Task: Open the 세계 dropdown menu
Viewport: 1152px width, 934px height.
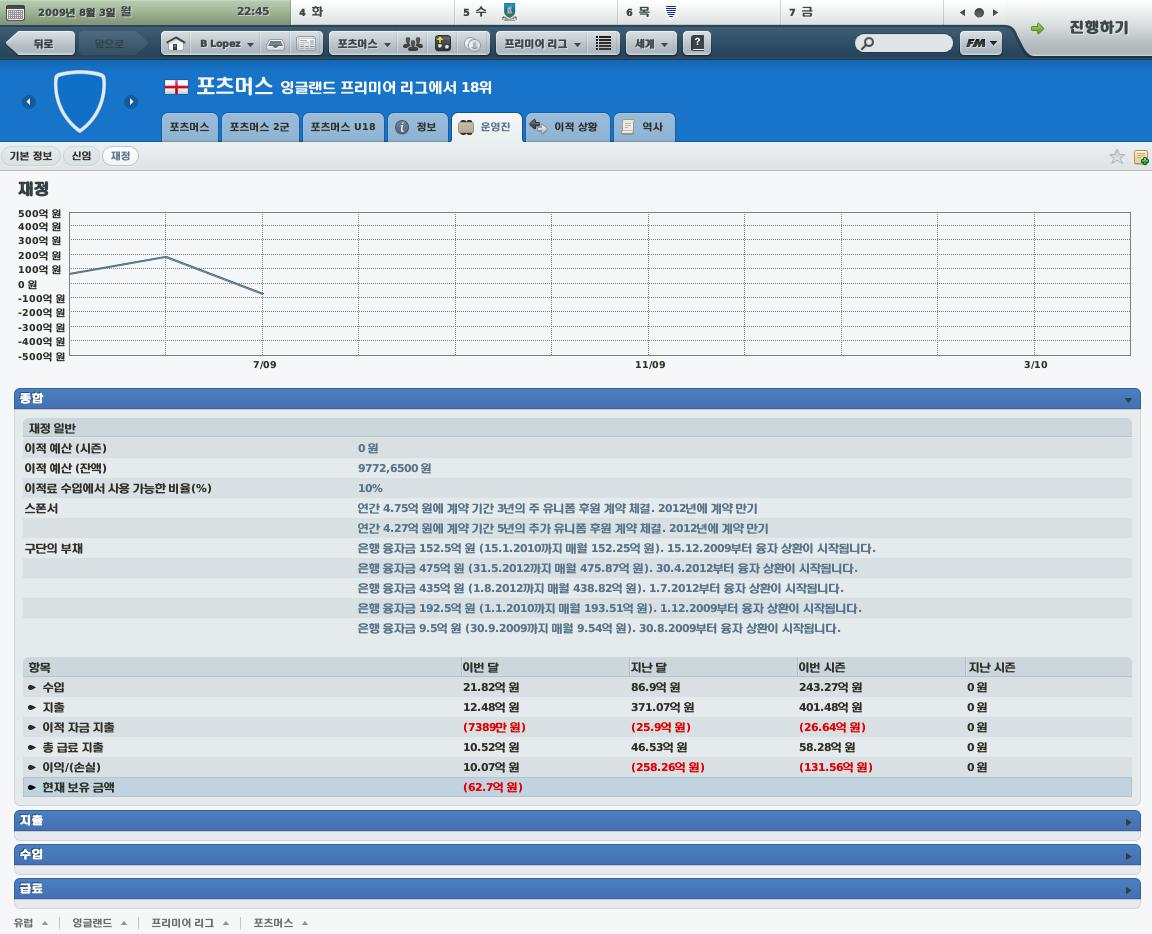Action: pos(651,43)
